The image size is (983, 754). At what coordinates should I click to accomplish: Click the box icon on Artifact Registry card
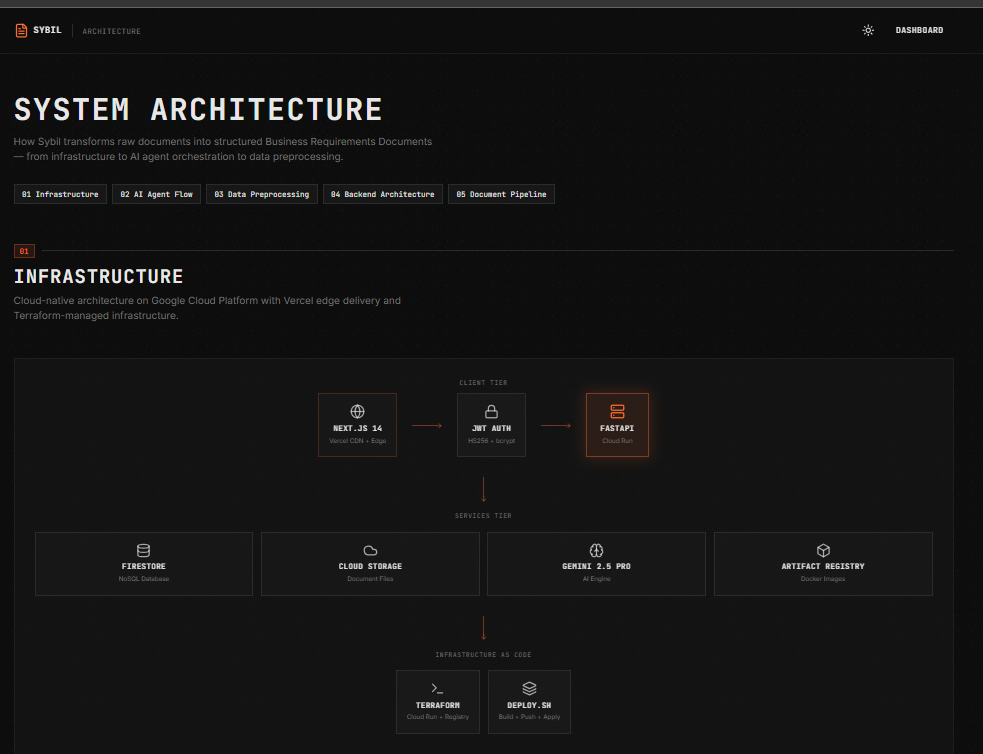point(823,550)
